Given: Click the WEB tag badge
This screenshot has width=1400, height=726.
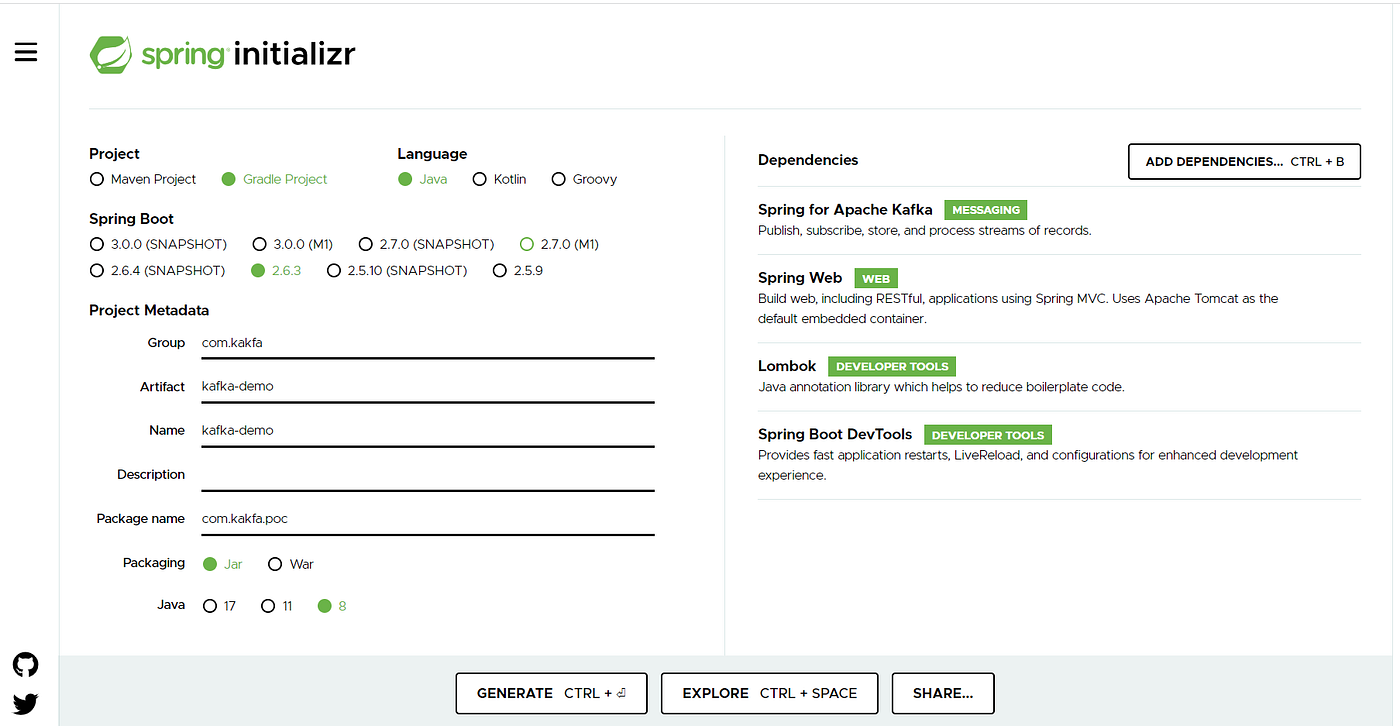Looking at the screenshot, I should pos(876,279).
